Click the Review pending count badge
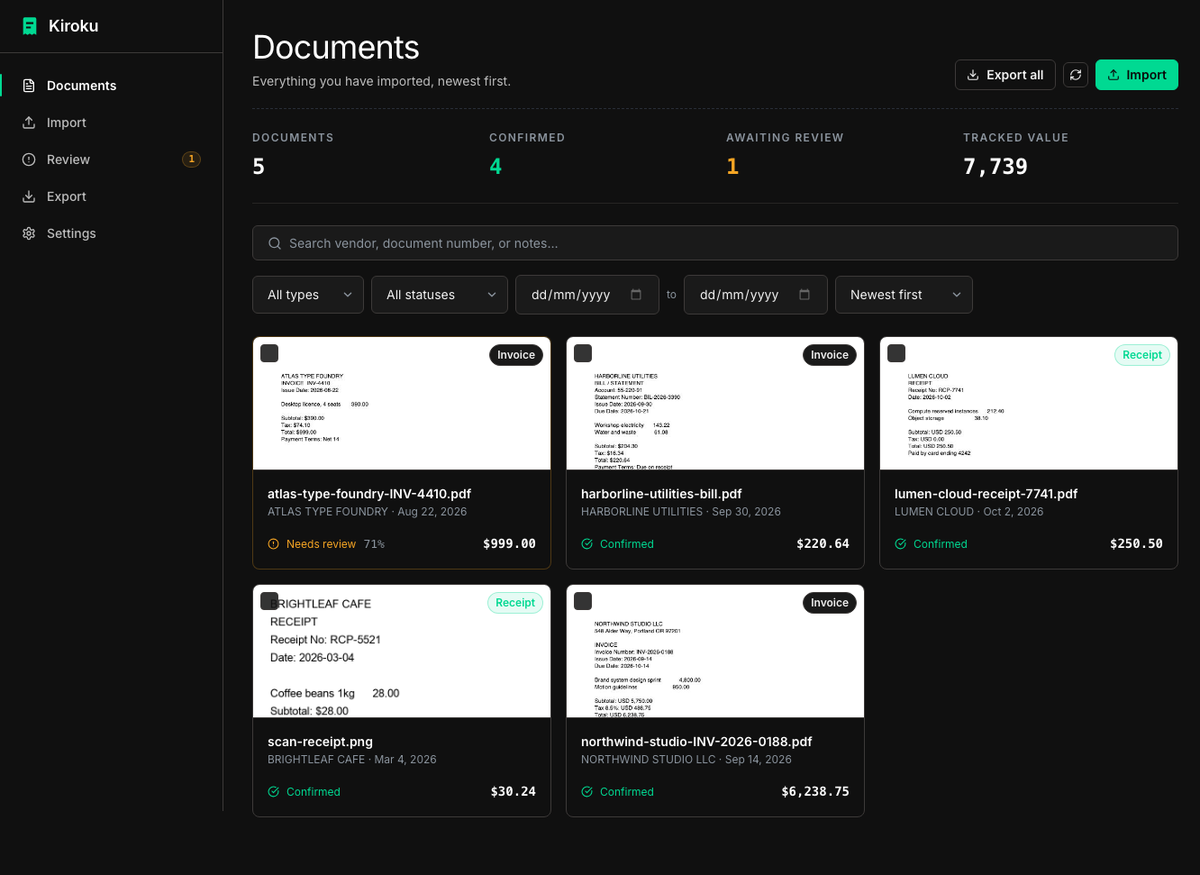The image size is (1200, 875). (191, 159)
